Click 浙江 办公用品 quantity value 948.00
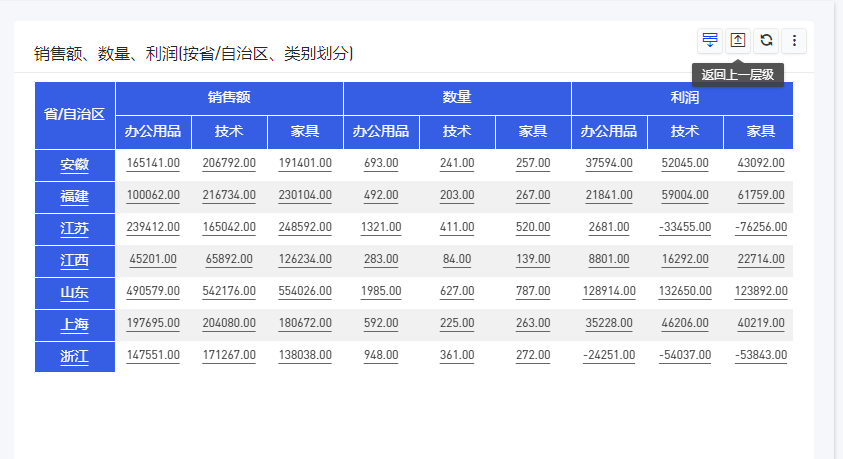Viewport: 843px width, 459px height. (381, 355)
